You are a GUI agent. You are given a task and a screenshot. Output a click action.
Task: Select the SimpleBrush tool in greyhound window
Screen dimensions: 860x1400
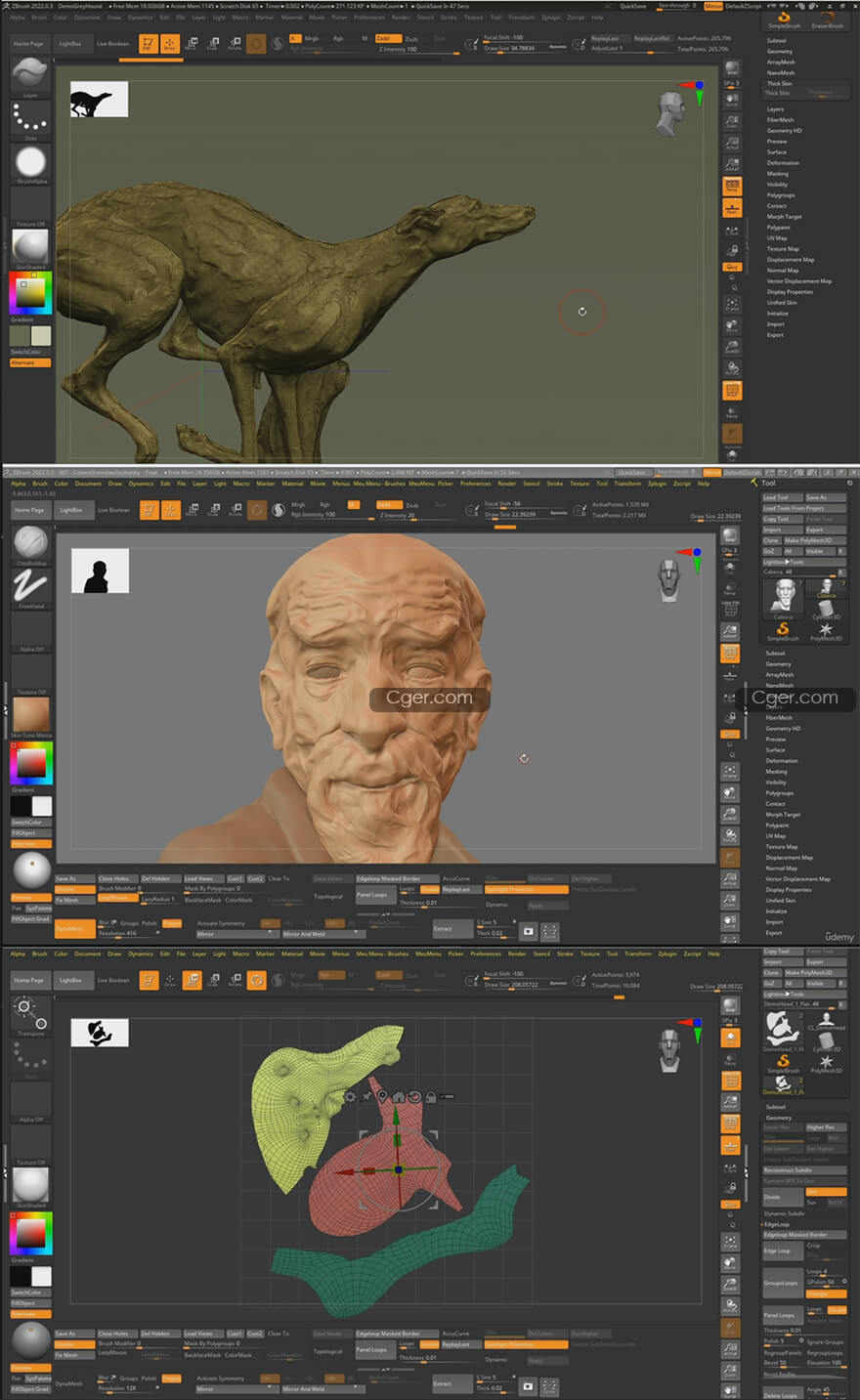tap(783, 20)
